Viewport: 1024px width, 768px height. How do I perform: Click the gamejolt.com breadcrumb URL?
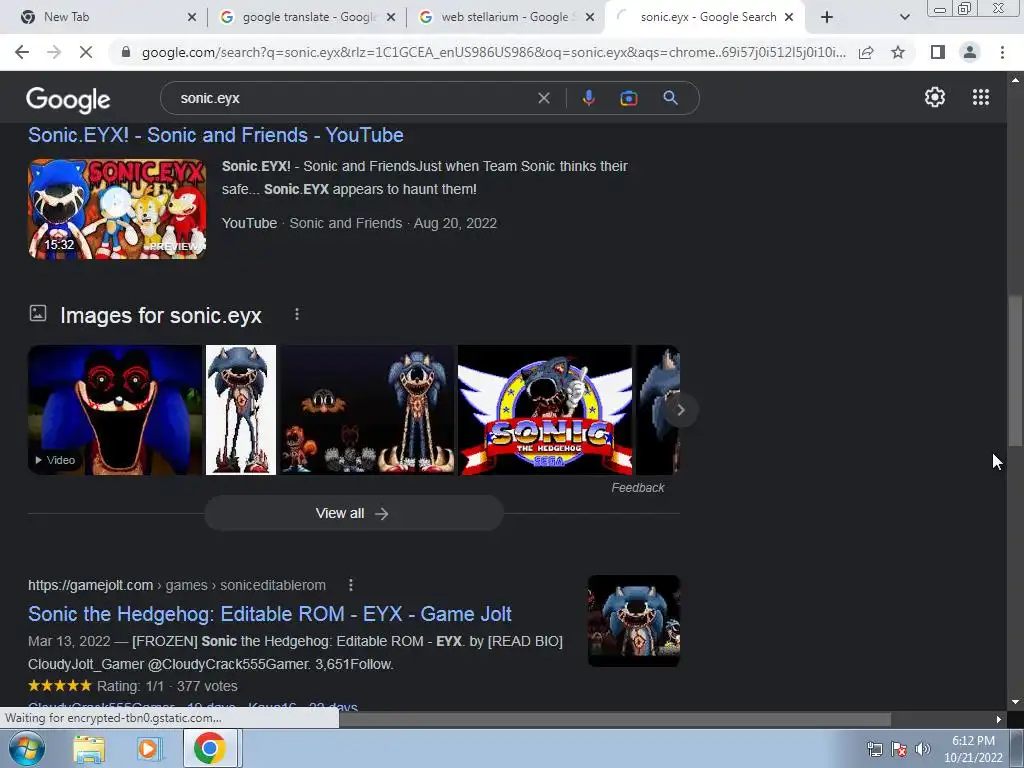[176, 585]
